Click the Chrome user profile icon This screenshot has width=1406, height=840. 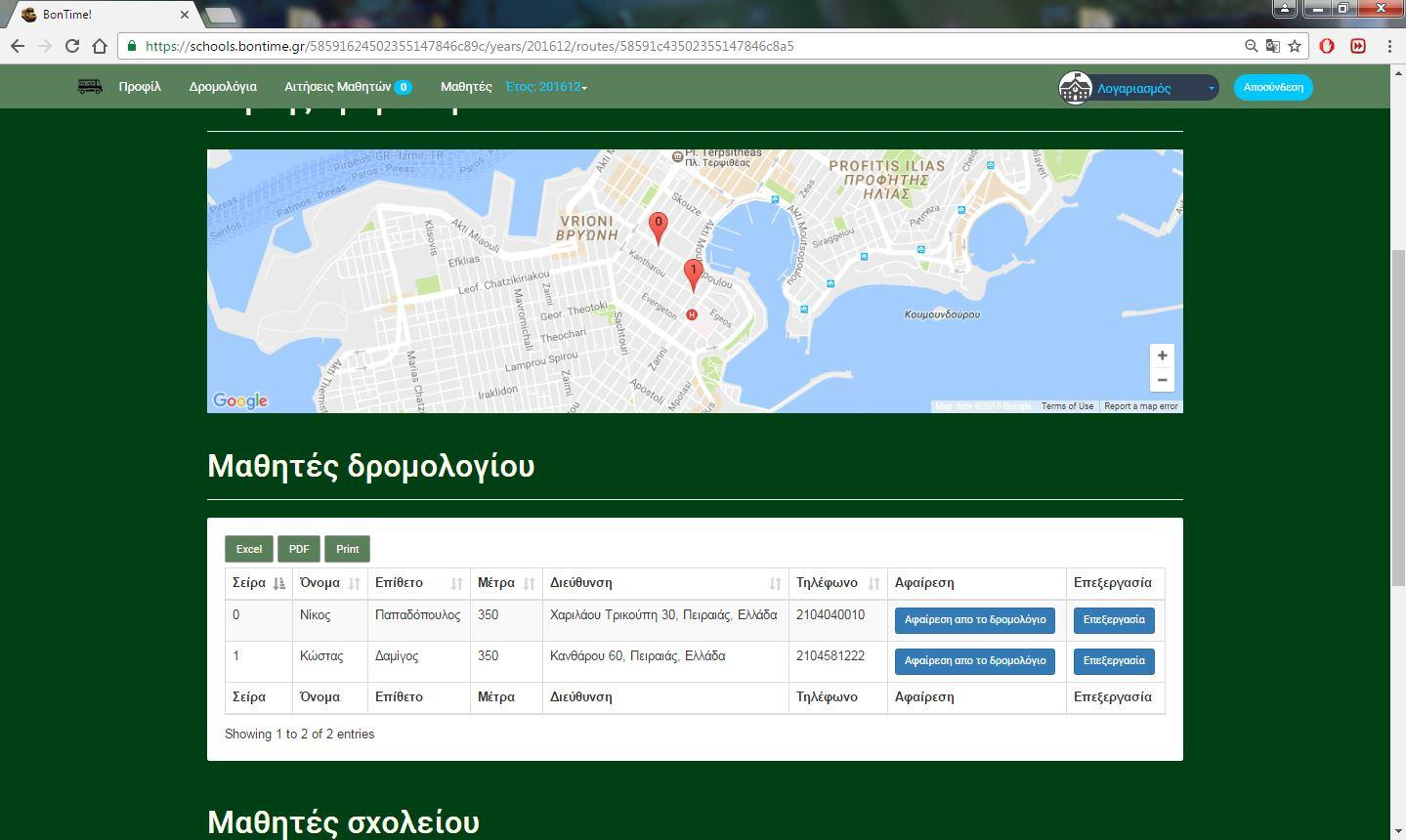(1284, 8)
